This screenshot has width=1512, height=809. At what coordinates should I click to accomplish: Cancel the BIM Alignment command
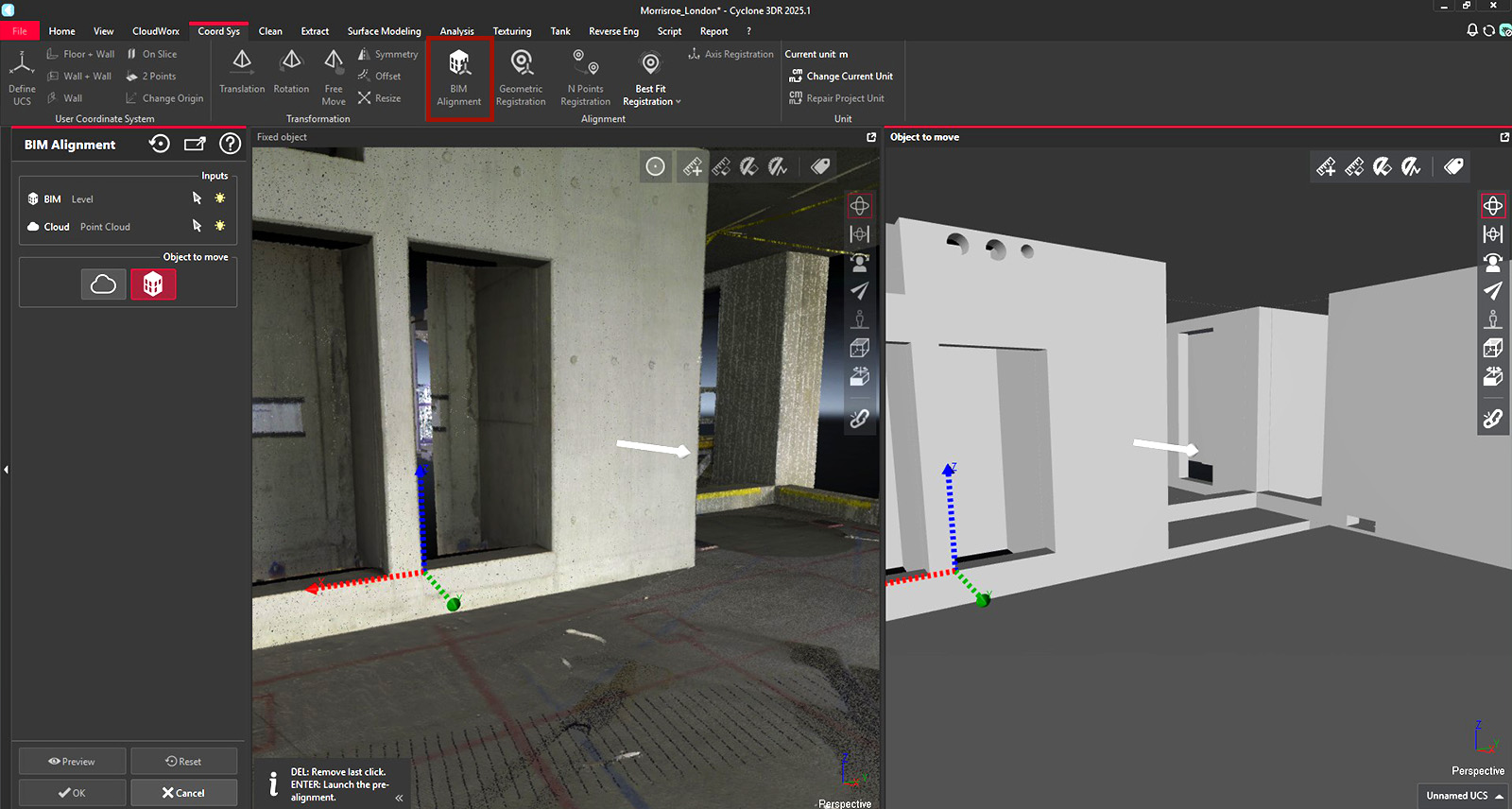click(x=183, y=792)
